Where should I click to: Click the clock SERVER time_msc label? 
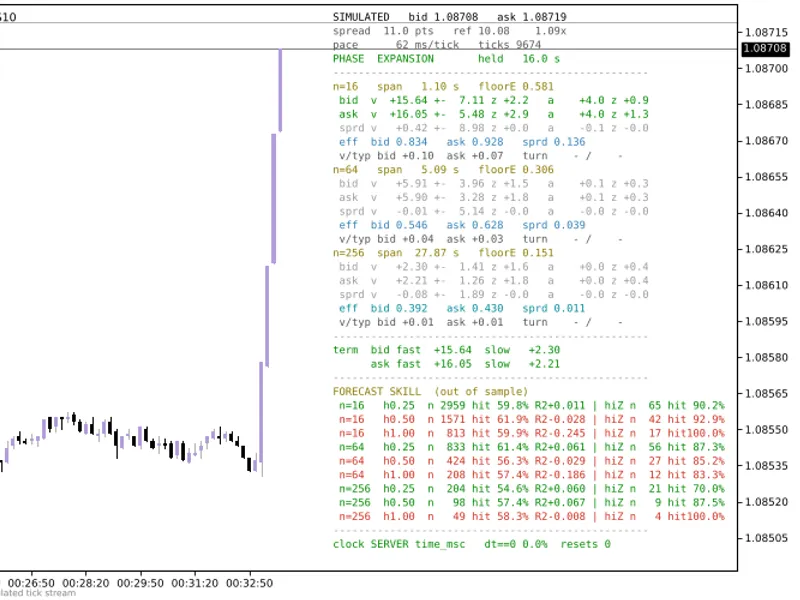point(399,544)
